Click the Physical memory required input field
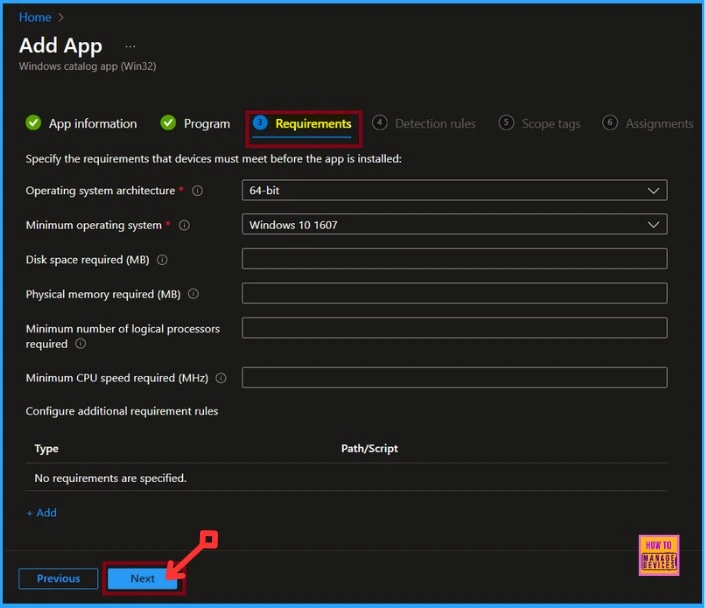 coord(455,294)
